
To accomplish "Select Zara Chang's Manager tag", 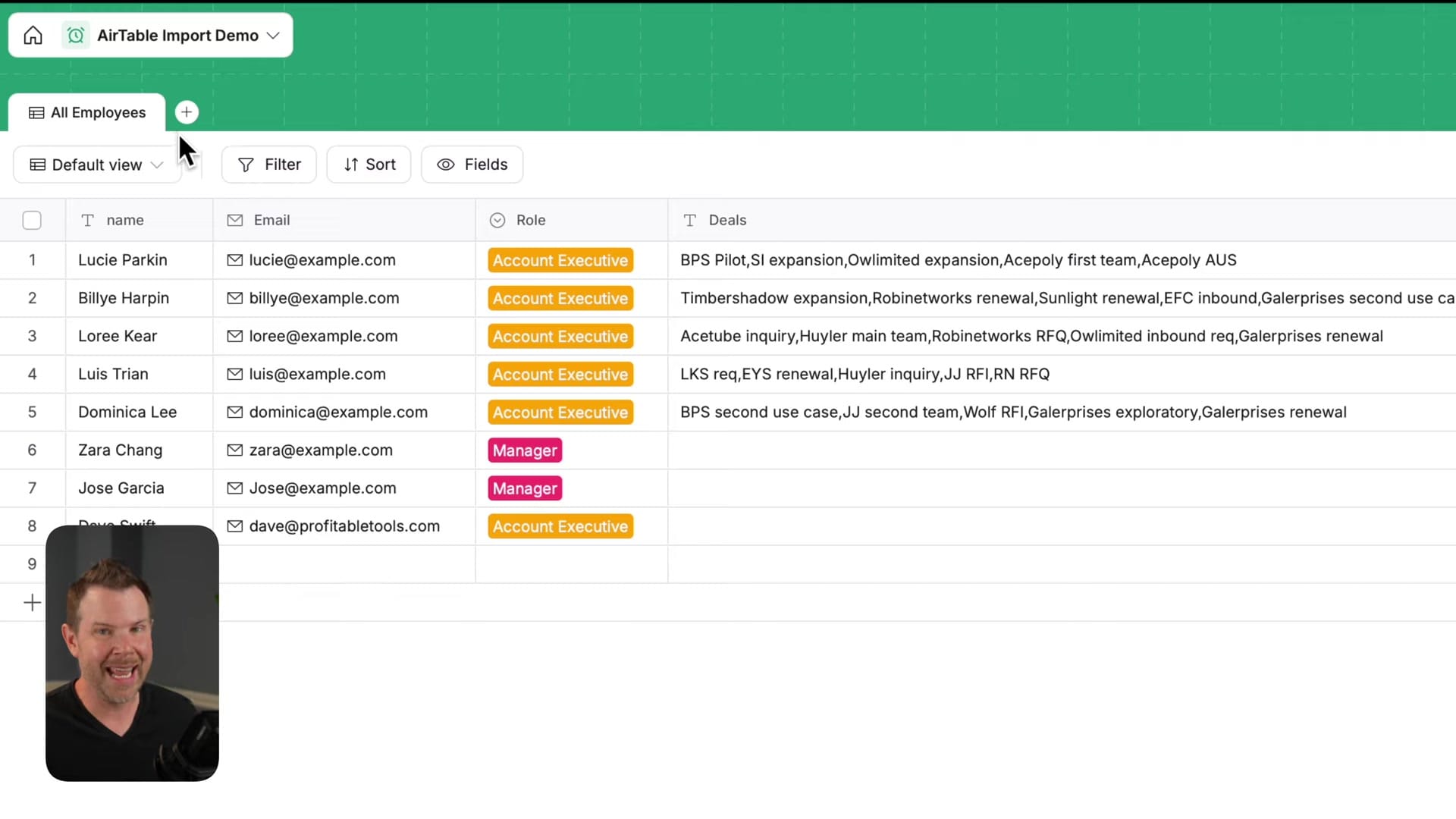I will 525,450.
